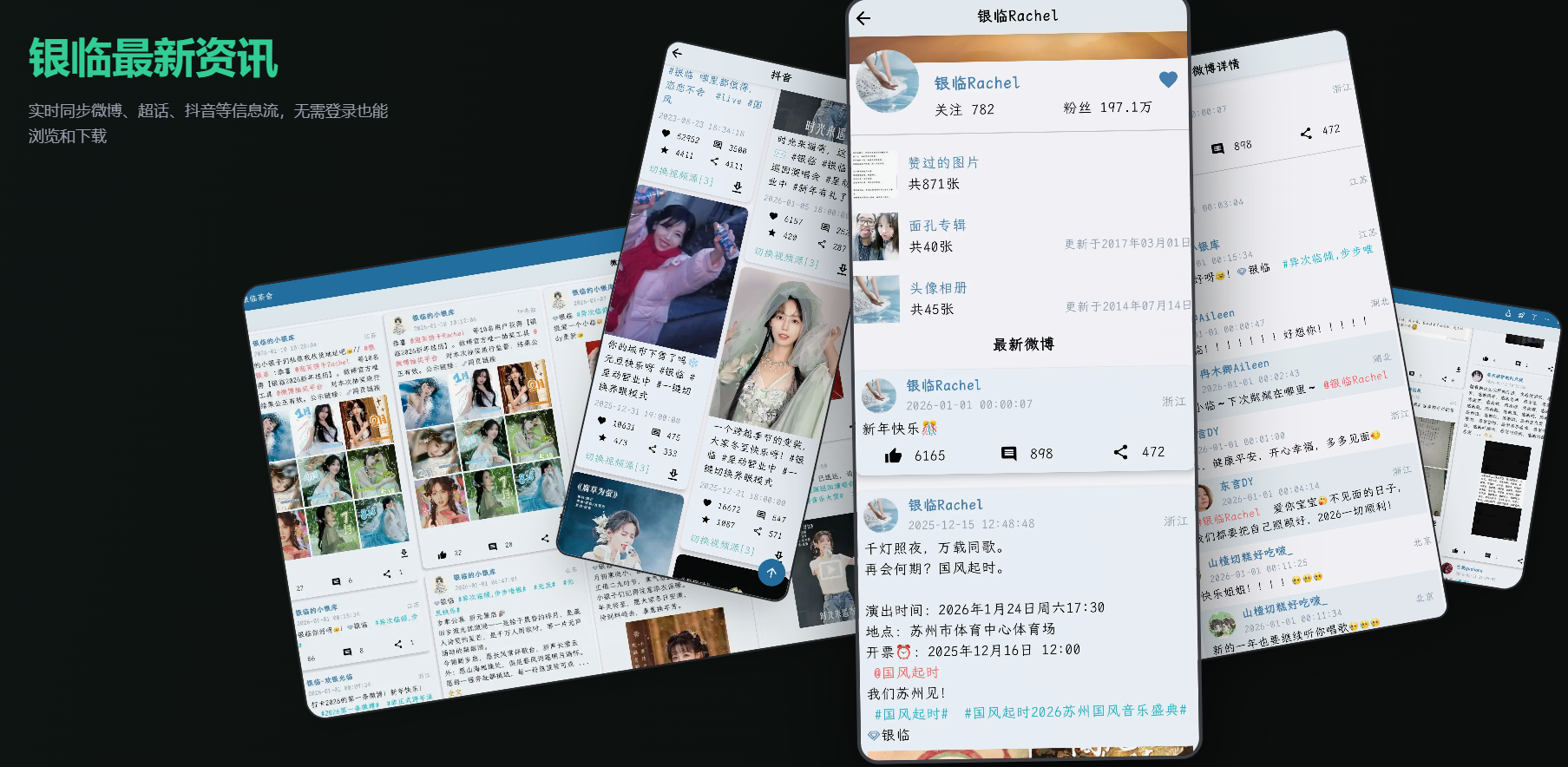Open commenter avatar beside 新的一年也要继续听你唱歌
1568x767 pixels.
[x=1223, y=624]
